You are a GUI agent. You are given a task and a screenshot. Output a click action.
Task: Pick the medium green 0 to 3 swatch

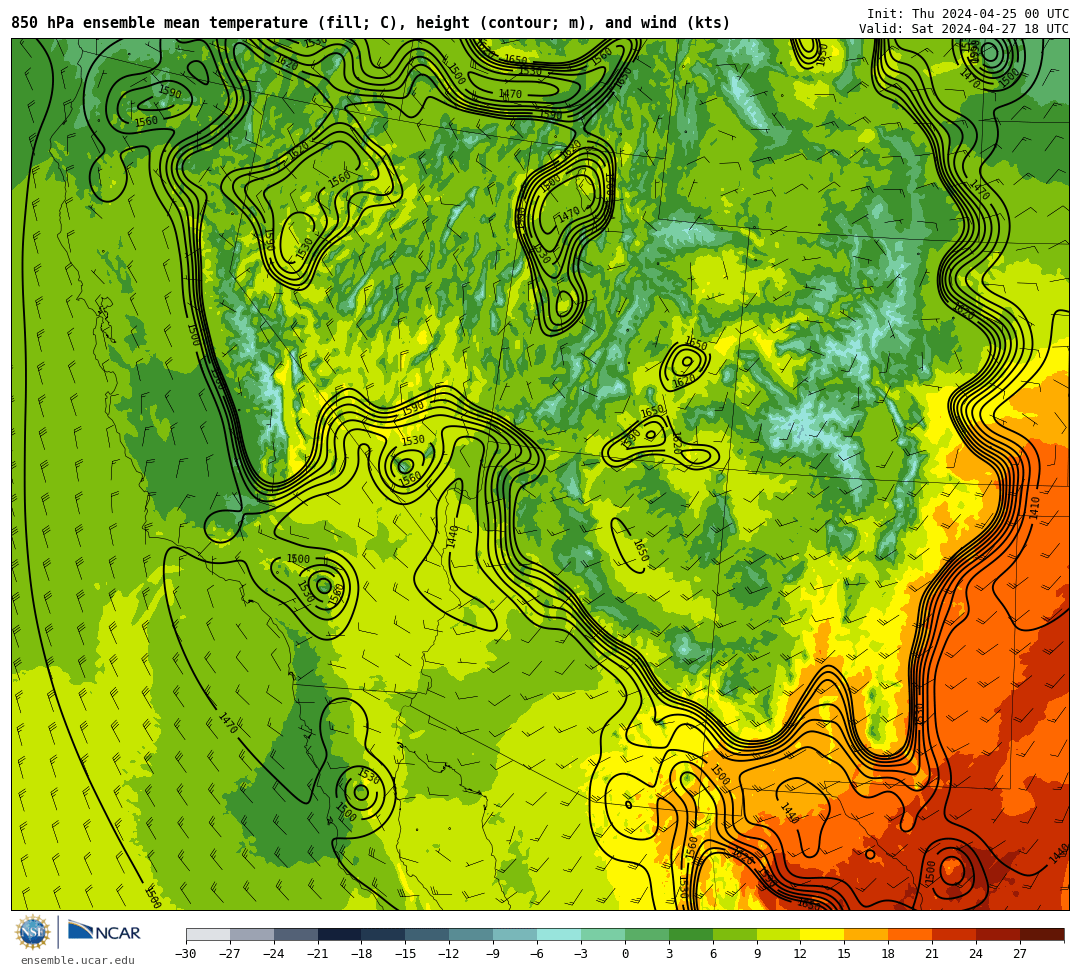647,934
